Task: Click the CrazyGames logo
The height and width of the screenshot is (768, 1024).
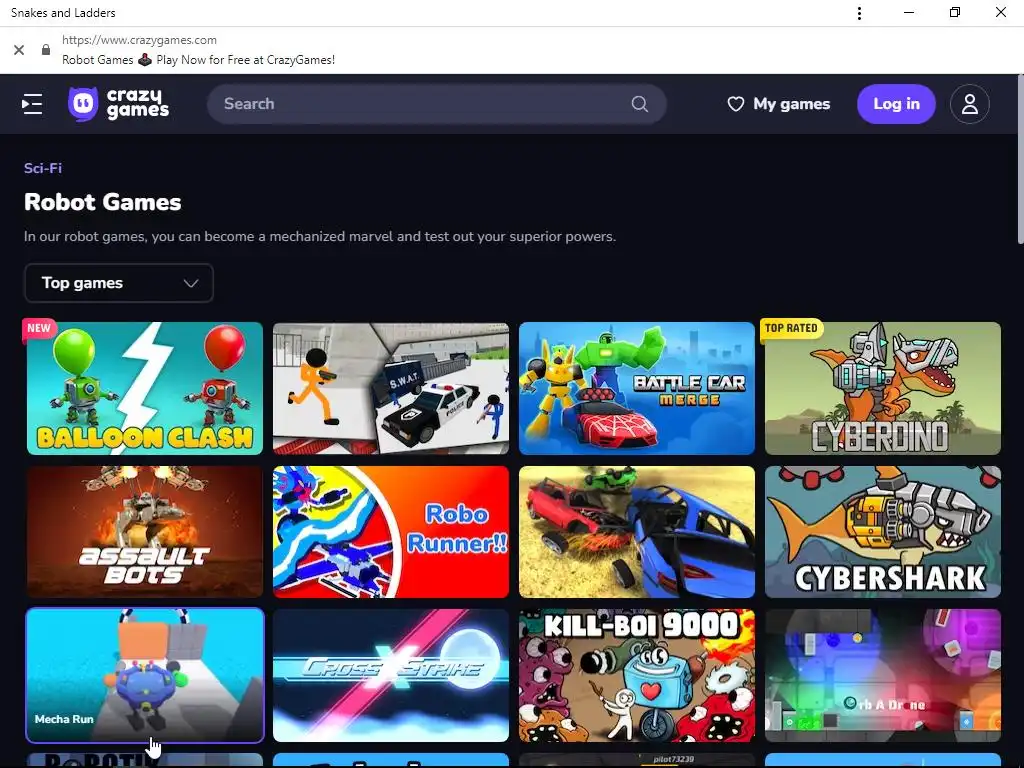Action: pyautogui.click(x=119, y=104)
